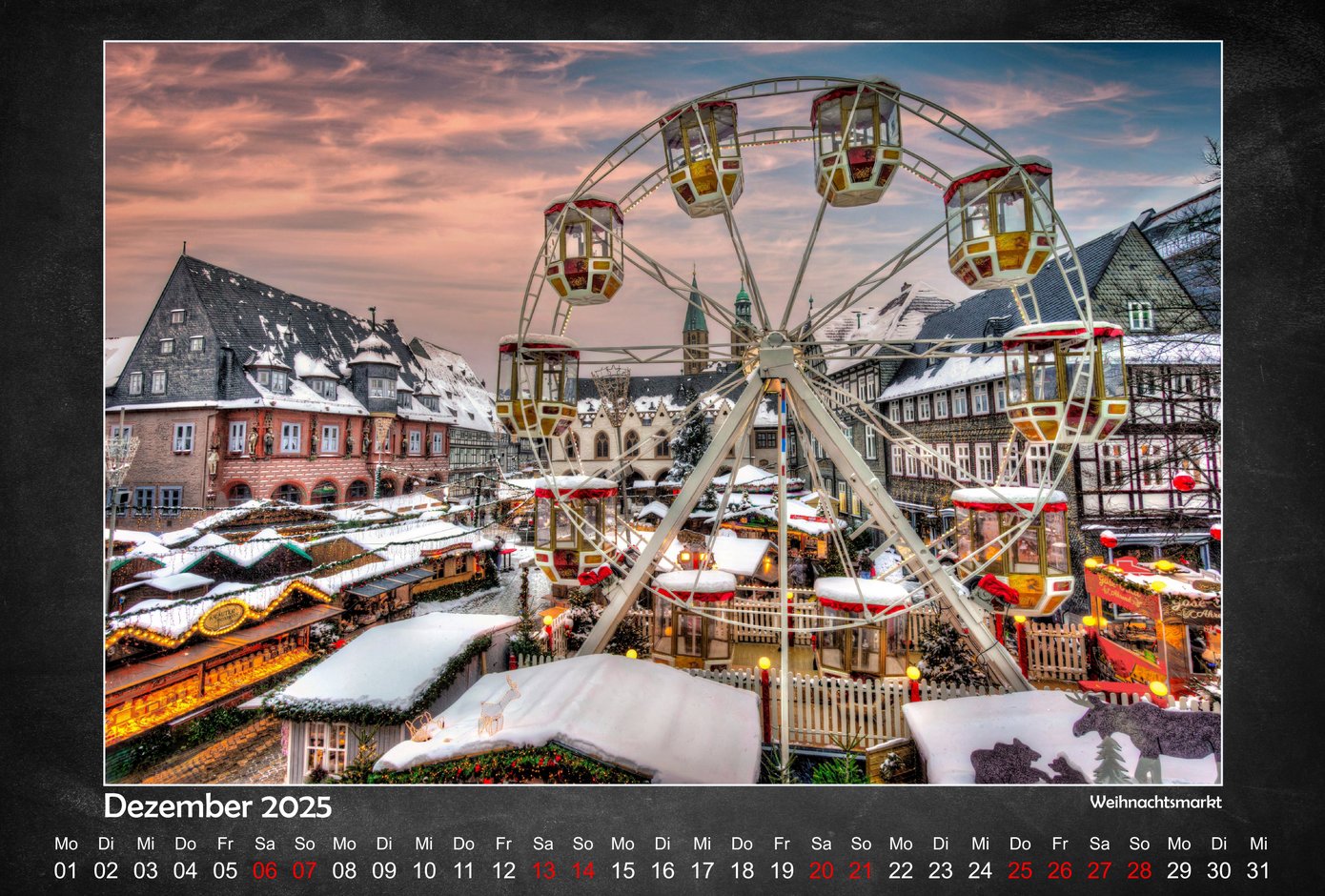Select date 15
This screenshot has height=896, width=1325.
tap(622, 870)
